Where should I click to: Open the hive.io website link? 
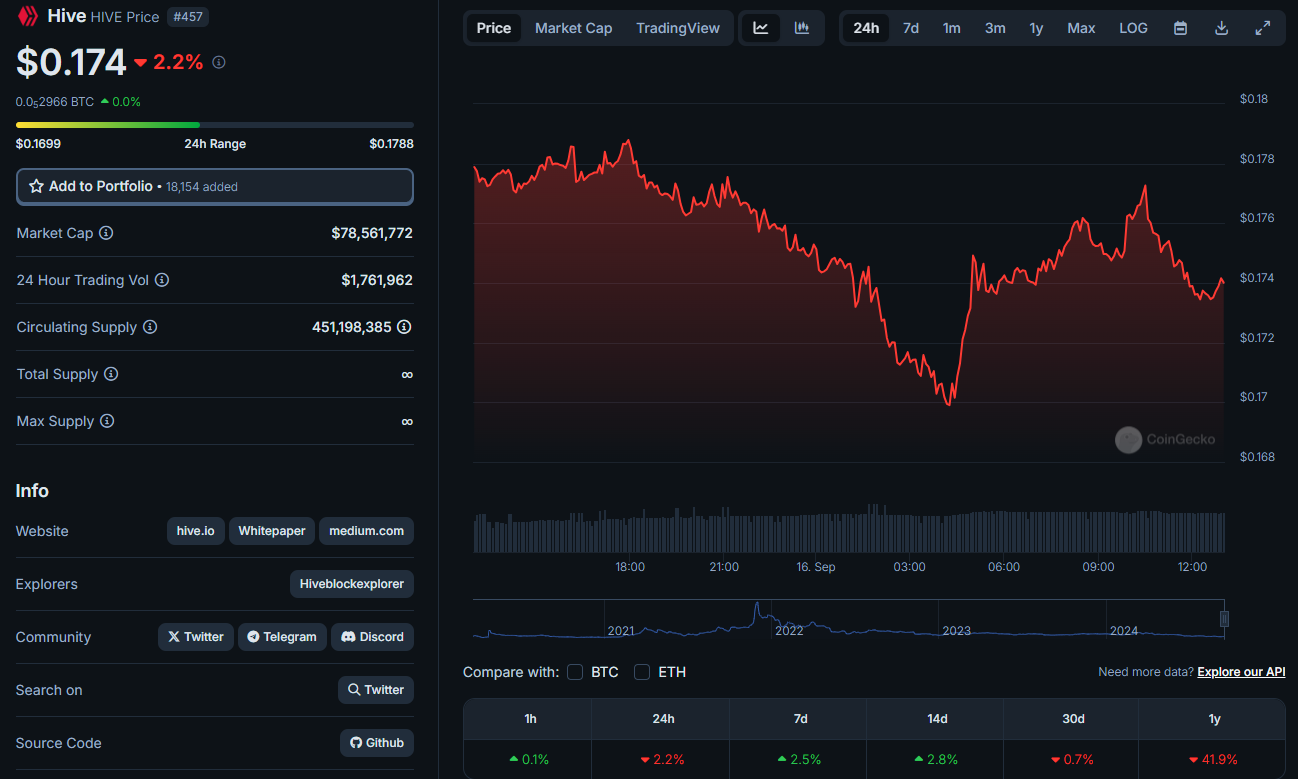(x=196, y=531)
